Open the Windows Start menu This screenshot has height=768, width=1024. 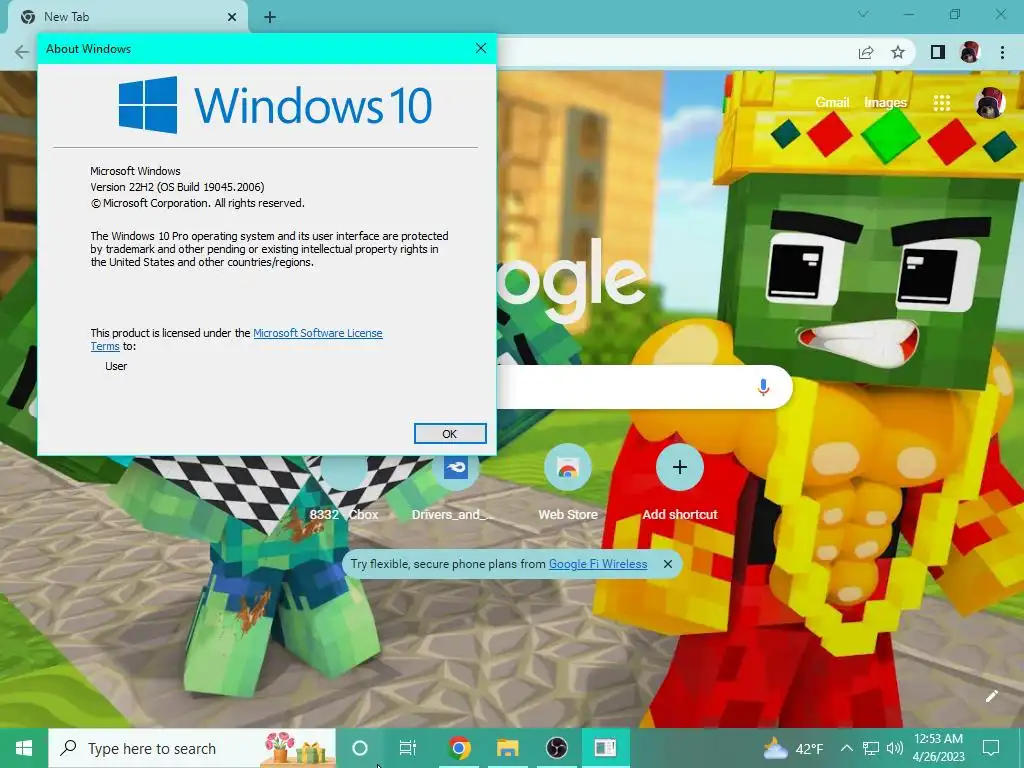24,748
